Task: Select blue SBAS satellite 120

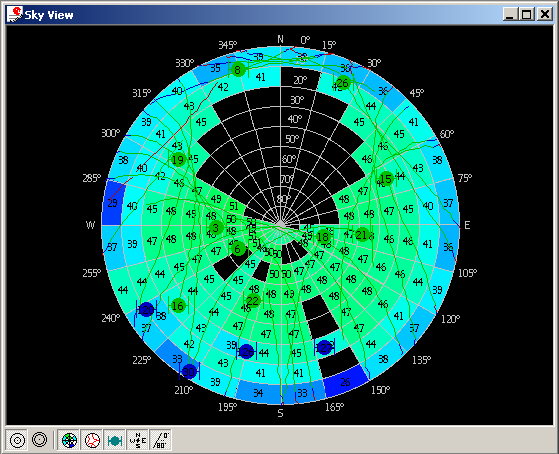Action: point(146,310)
